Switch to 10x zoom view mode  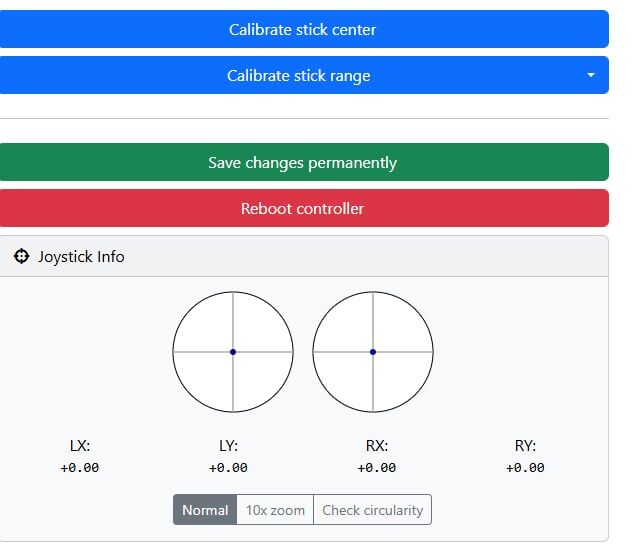275,510
